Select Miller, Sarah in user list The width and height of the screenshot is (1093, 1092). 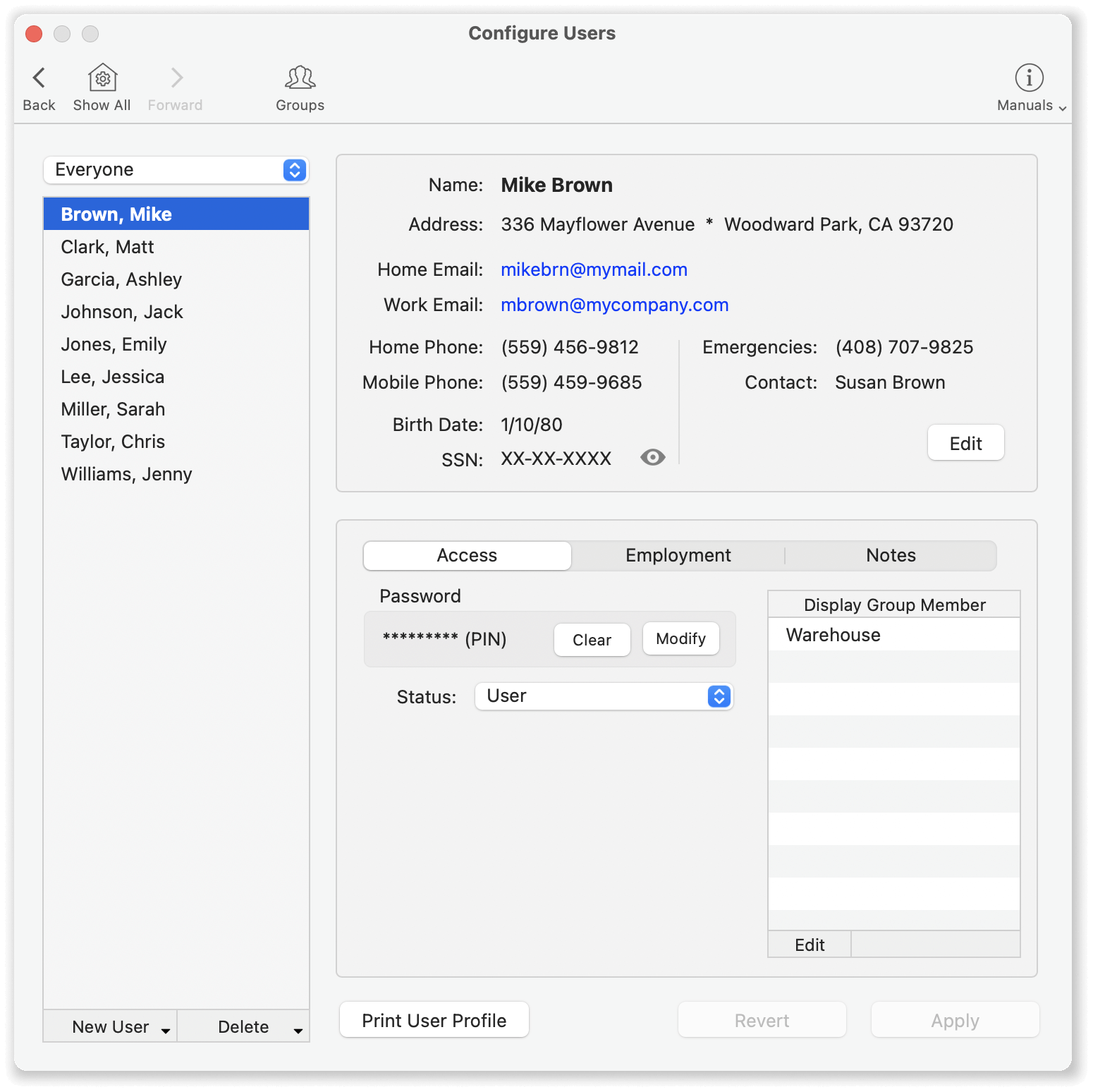(176, 409)
